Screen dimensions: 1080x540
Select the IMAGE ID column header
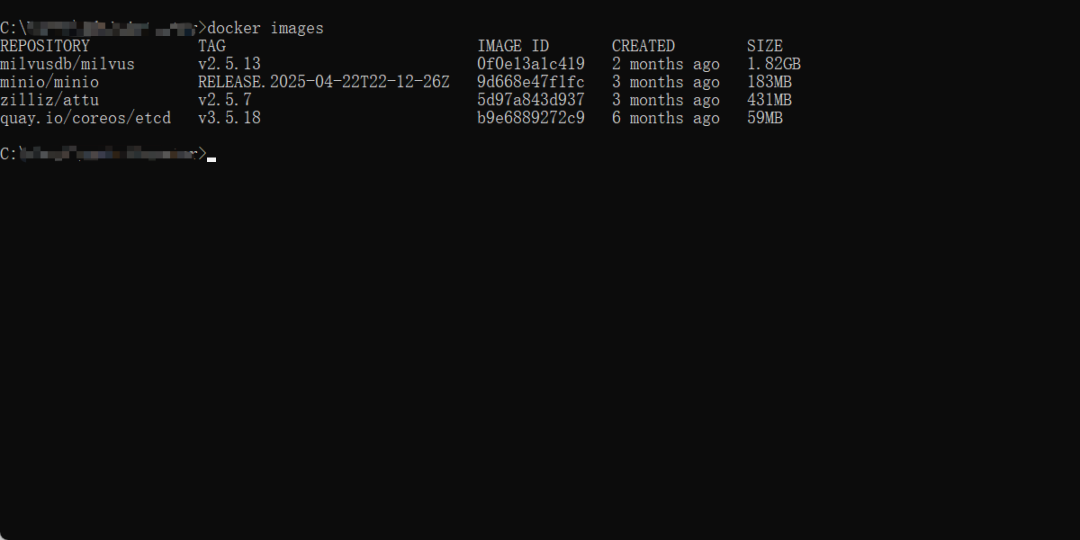tap(513, 46)
